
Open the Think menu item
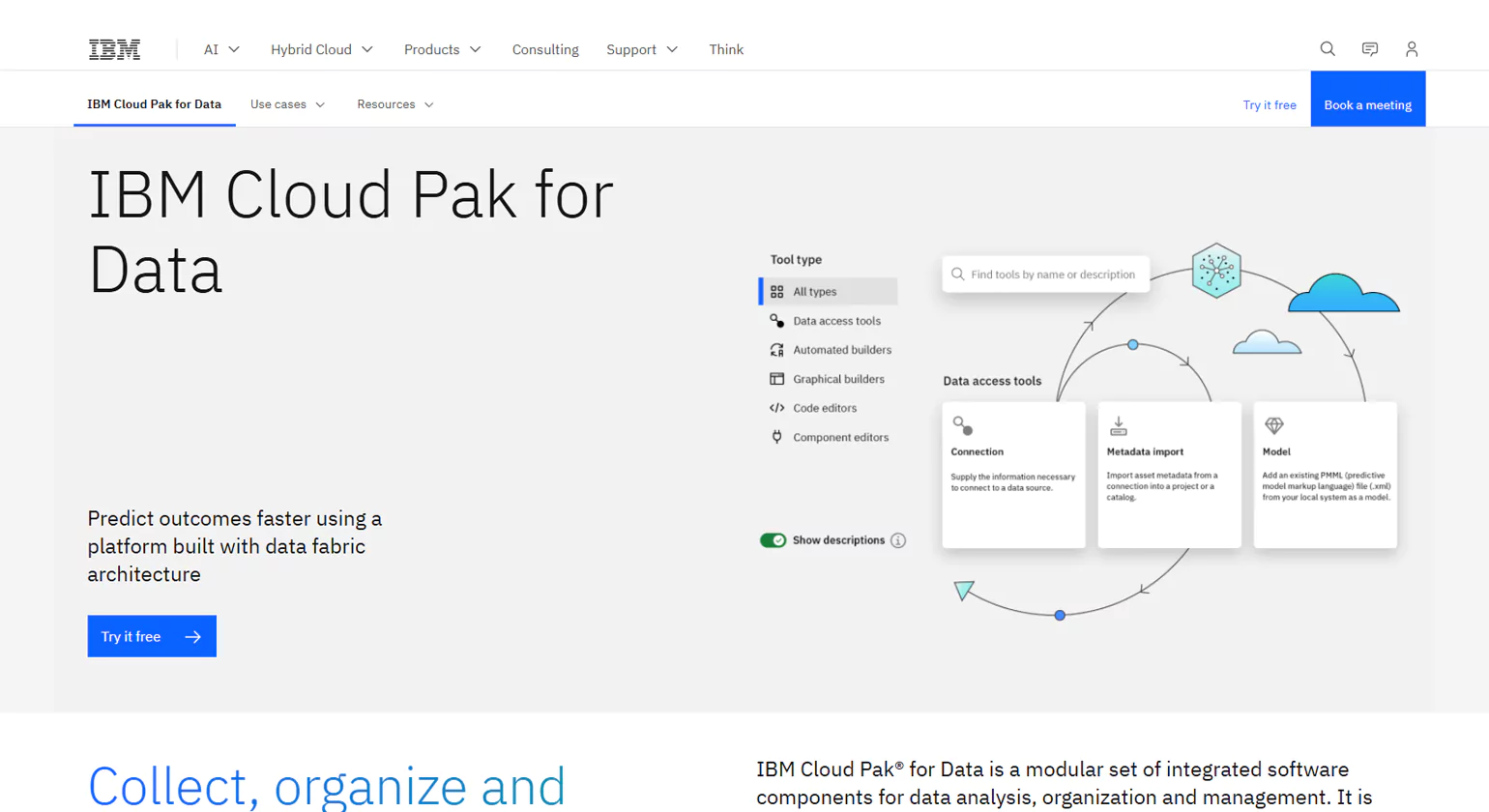pyautogui.click(x=726, y=49)
